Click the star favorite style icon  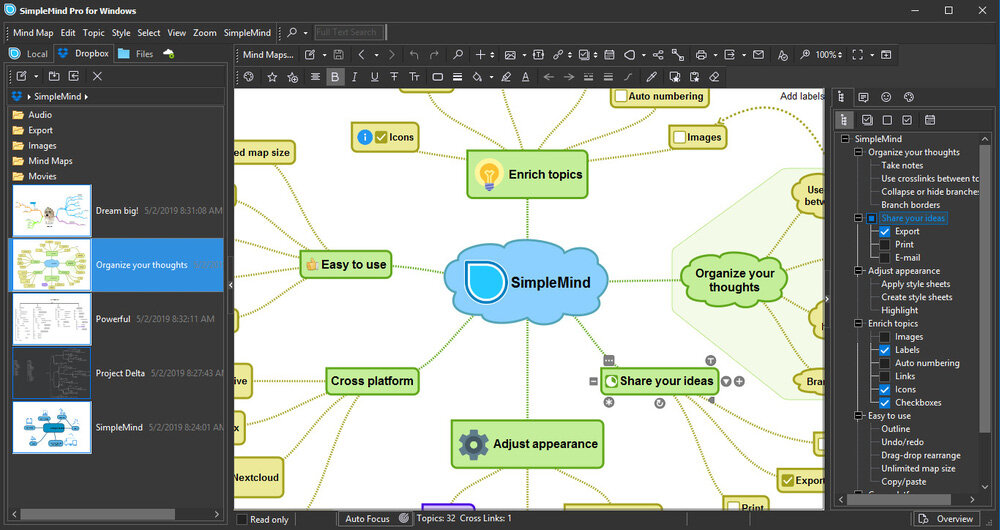272,77
